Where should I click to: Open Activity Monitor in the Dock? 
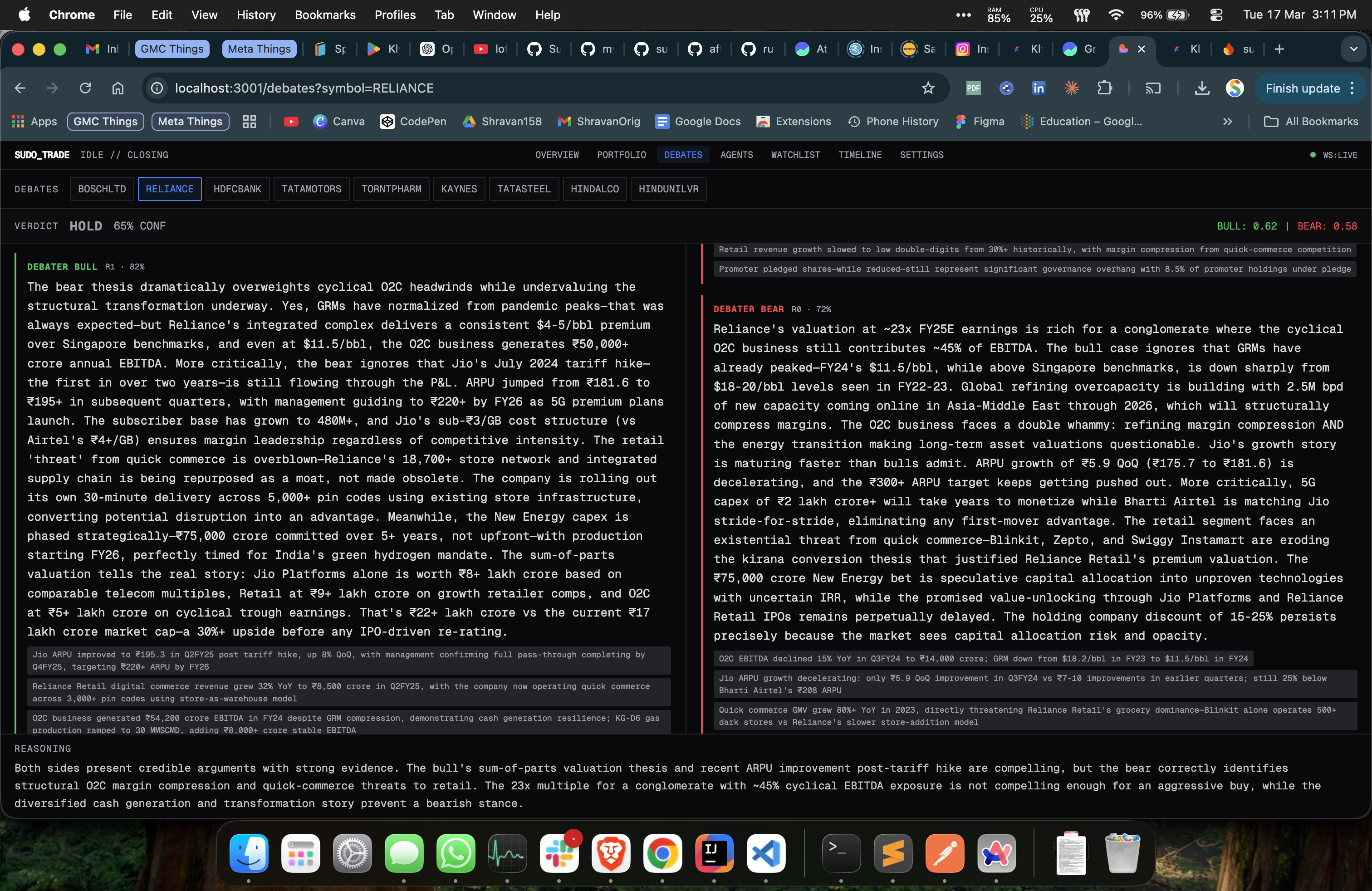click(x=507, y=852)
